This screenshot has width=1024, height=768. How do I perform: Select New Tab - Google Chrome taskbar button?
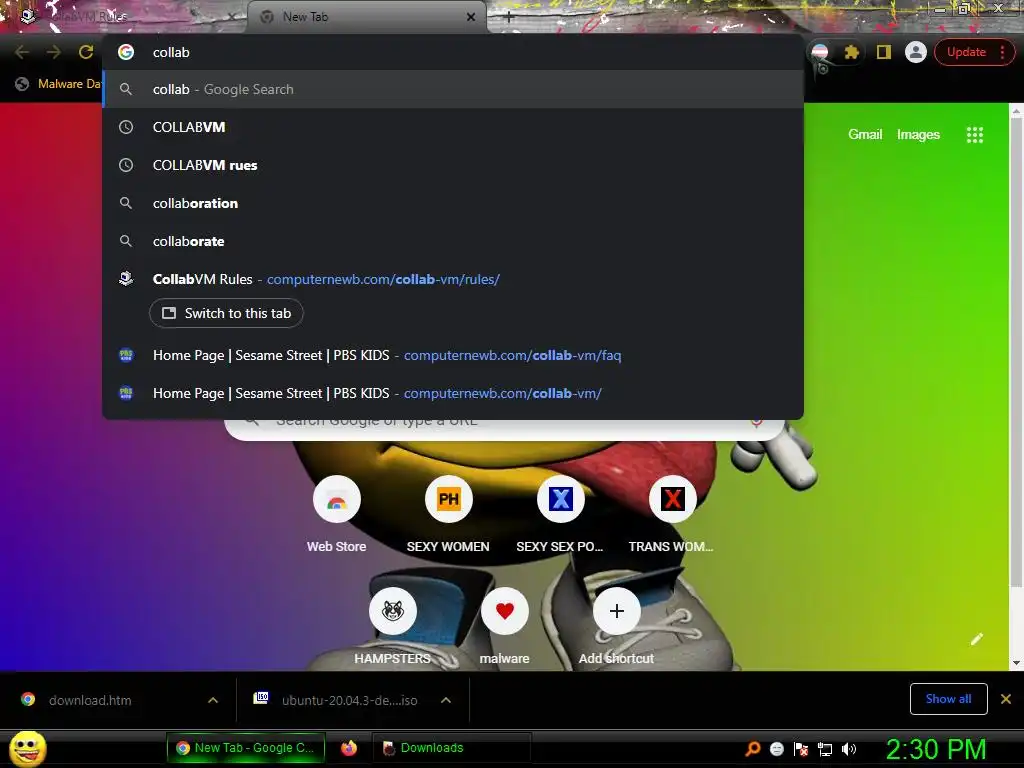pyautogui.click(x=246, y=748)
